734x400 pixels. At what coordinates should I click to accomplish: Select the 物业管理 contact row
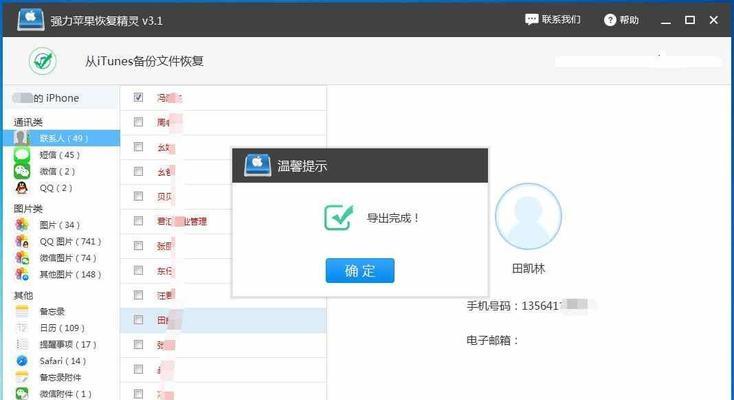pyautogui.click(x=176, y=221)
